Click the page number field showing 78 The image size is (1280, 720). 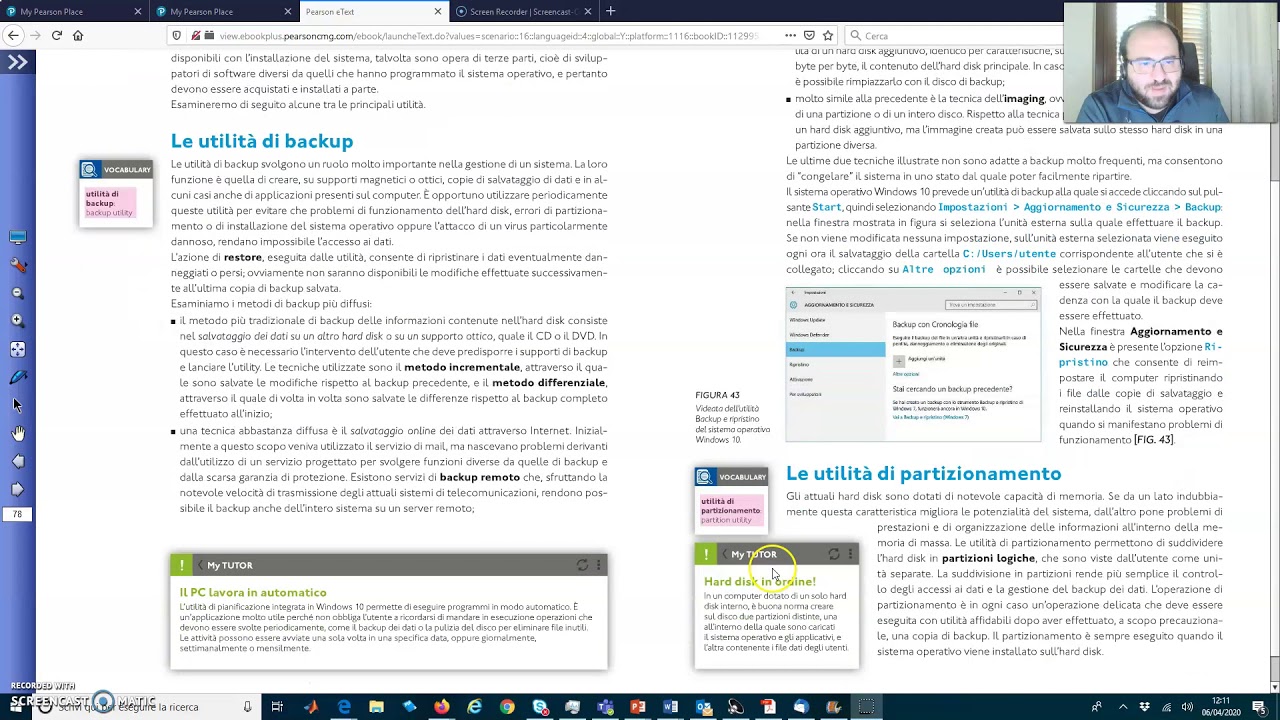(17, 514)
